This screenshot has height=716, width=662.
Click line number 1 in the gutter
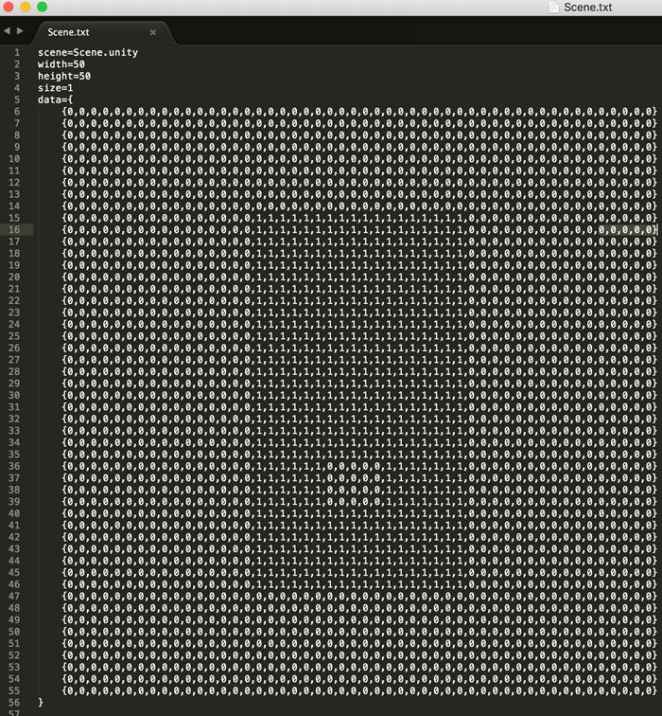(16, 52)
